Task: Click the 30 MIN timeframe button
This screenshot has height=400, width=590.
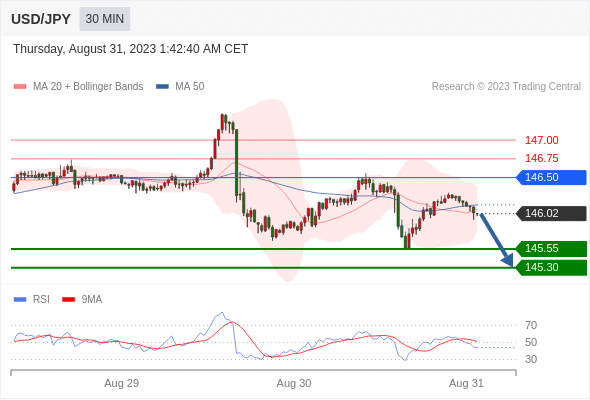Action: [x=105, y=19]
